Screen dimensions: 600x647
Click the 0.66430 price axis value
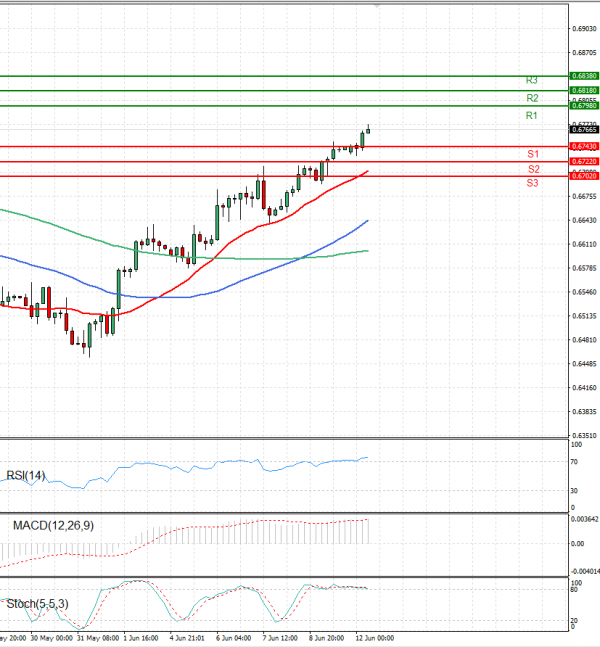(x=584, y=220)
